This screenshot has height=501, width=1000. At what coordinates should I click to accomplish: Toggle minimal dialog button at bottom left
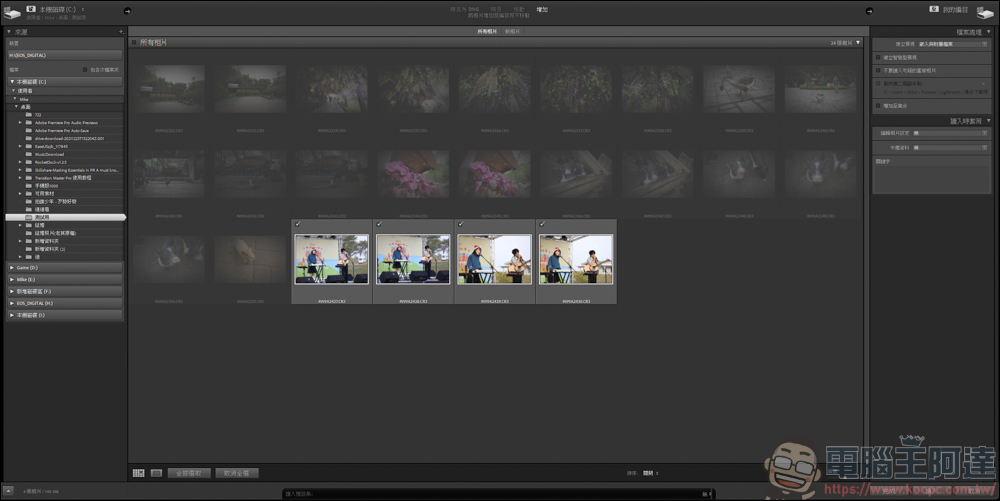tap(8, 491)
